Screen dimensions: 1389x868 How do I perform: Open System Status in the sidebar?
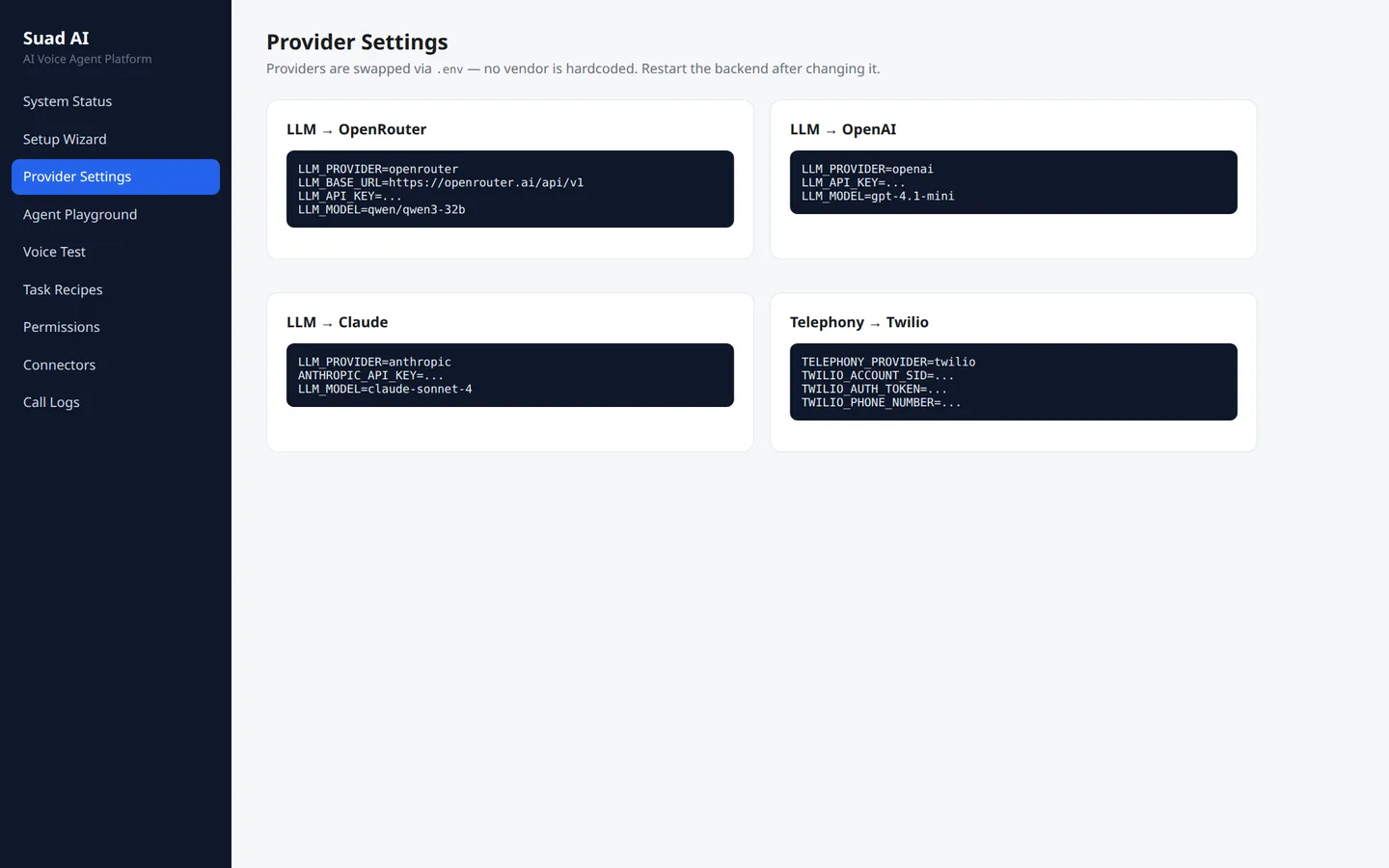(x=116, y=101)
